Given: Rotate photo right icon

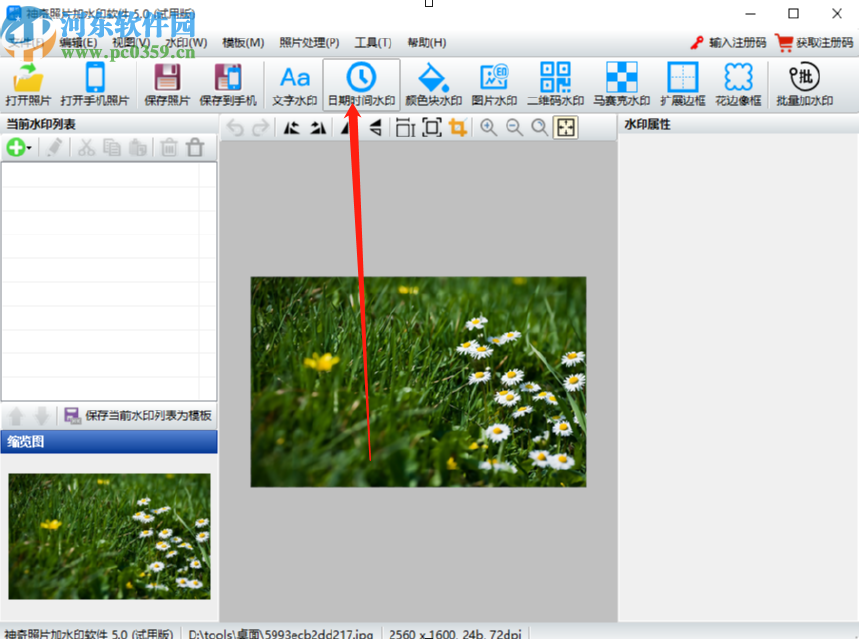Looking at the screenshot, I should pos(318,128).
